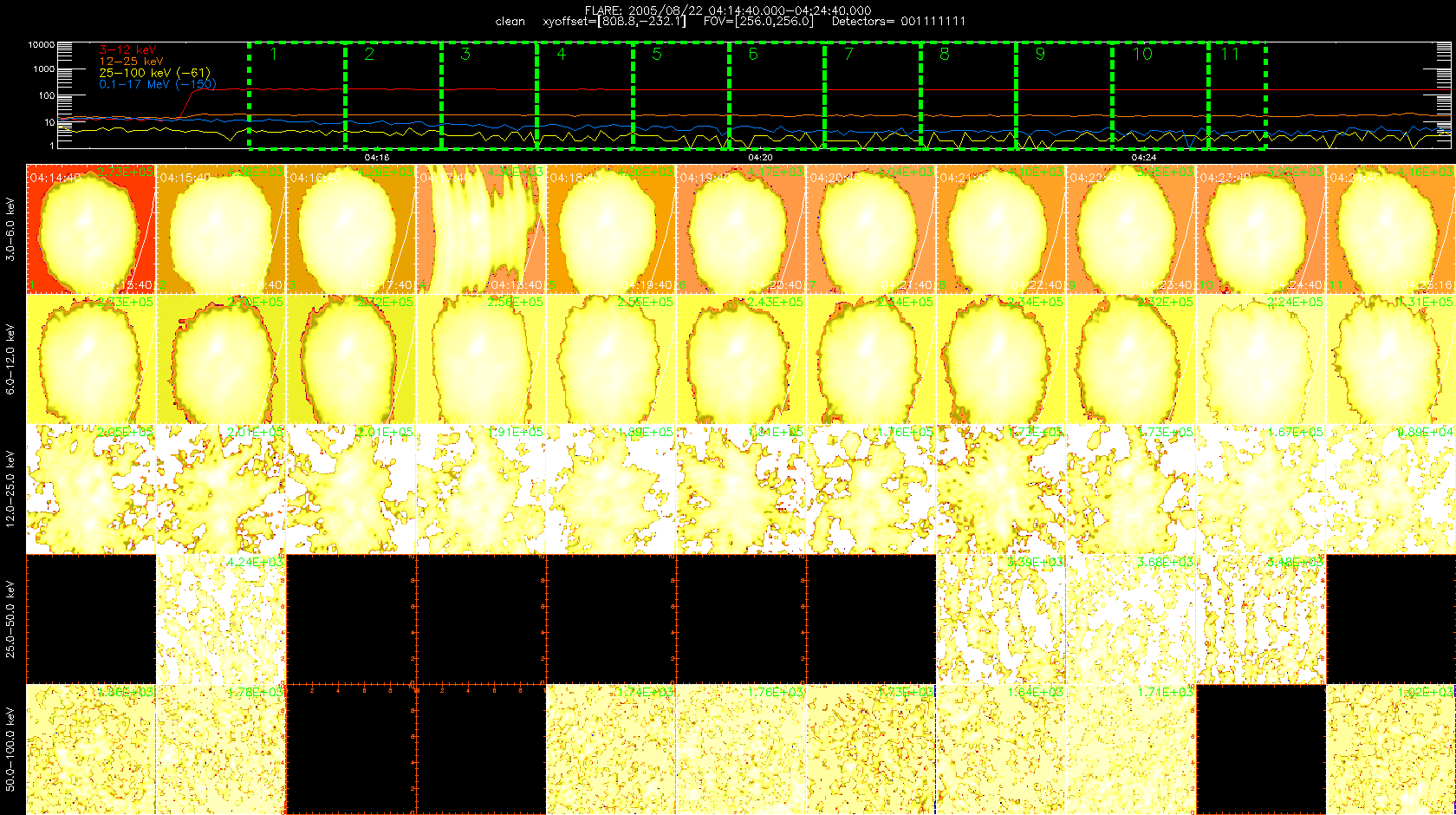1456x815 pixels.
Task: Open the last 6.0-12.0 keV image in the row
Action: tap(1391, 359)
